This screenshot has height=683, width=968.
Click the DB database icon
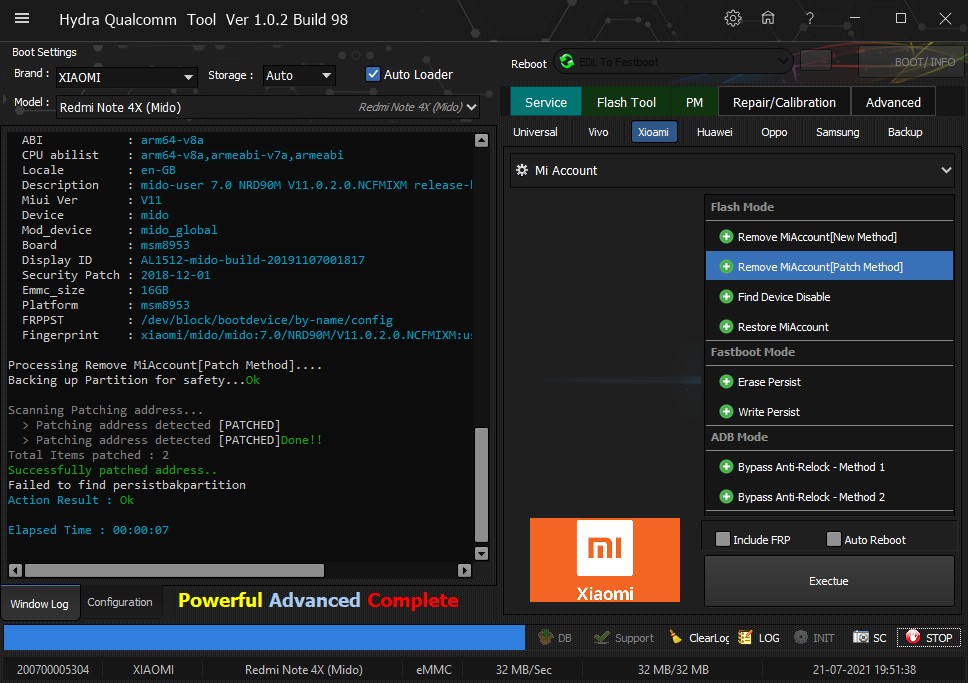point(545,637)
